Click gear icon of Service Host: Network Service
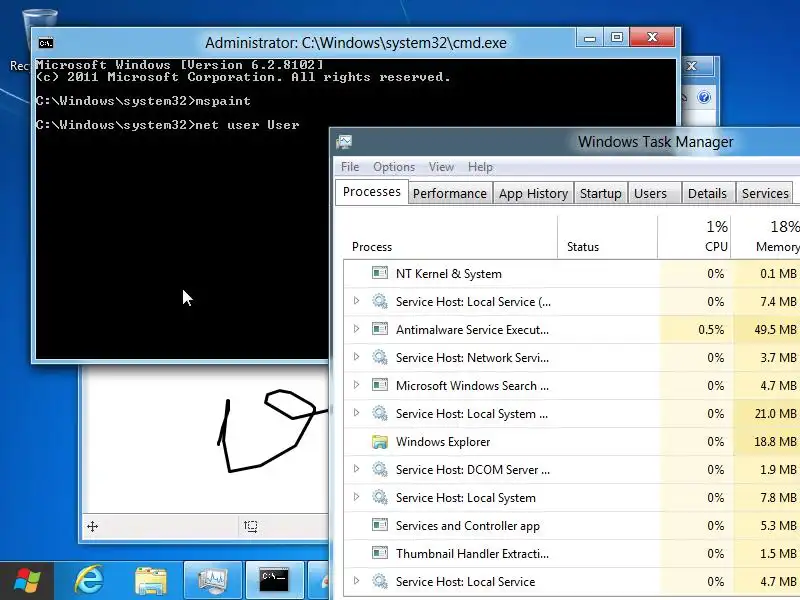Viewport: 800px width, 600px height. 380,357
